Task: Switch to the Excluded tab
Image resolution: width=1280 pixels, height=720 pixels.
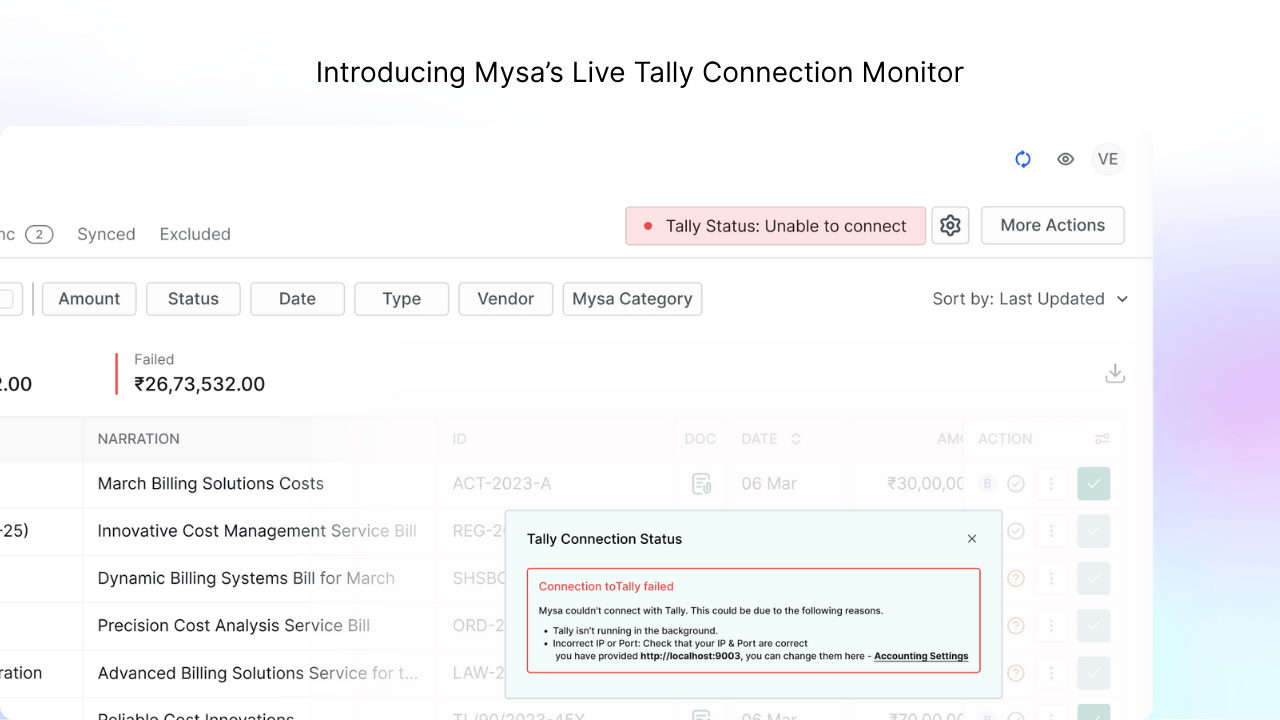Action: tap(195, 234)
